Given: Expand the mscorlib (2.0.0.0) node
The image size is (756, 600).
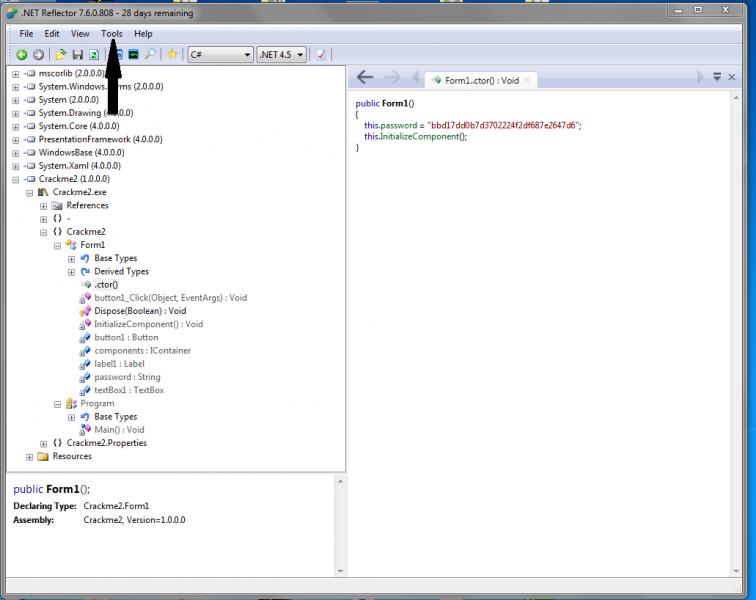Looking at the screenshot, I should [x=15, y=74].
